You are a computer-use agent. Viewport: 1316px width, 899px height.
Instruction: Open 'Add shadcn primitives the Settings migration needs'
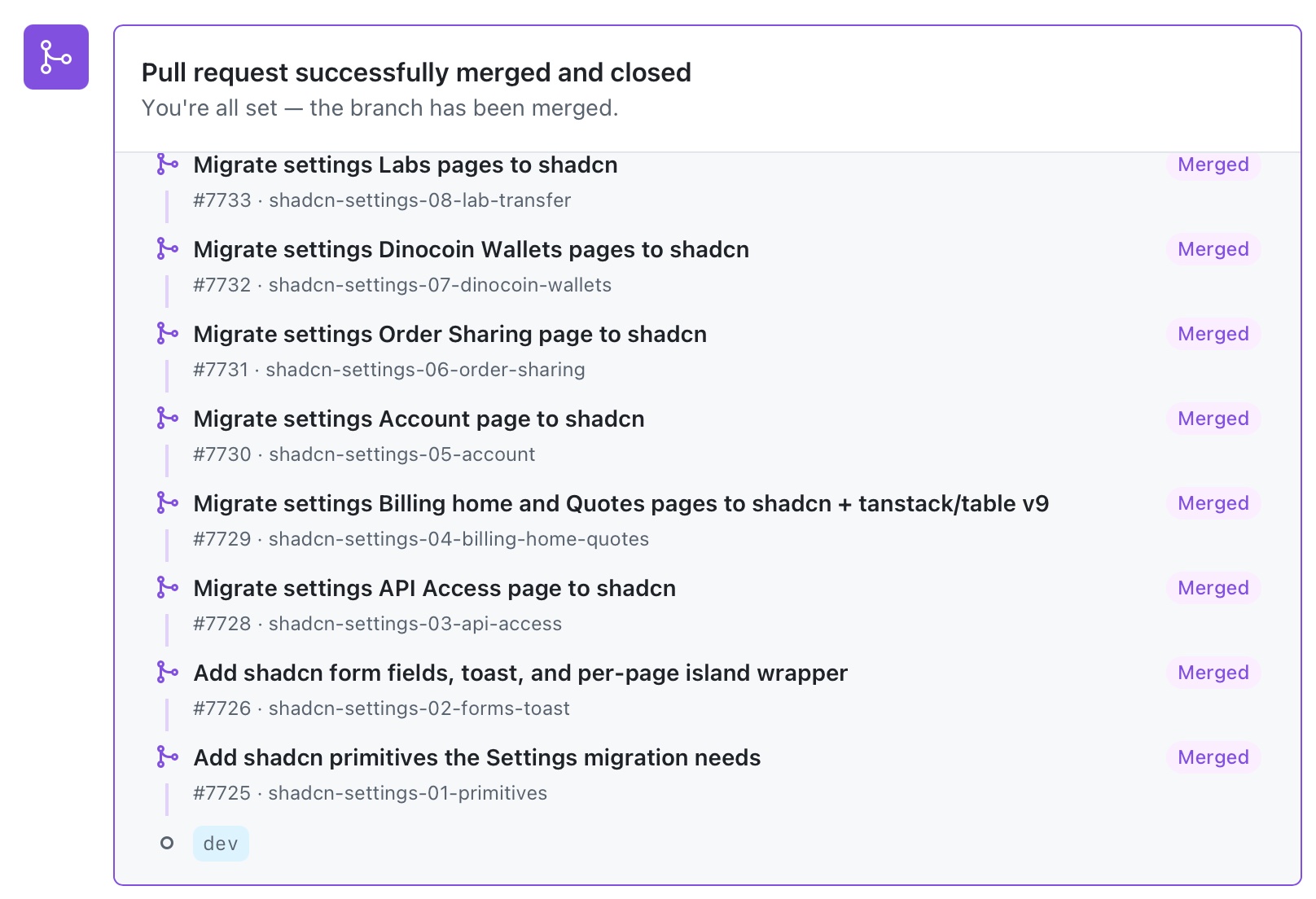tap(477, 757)
